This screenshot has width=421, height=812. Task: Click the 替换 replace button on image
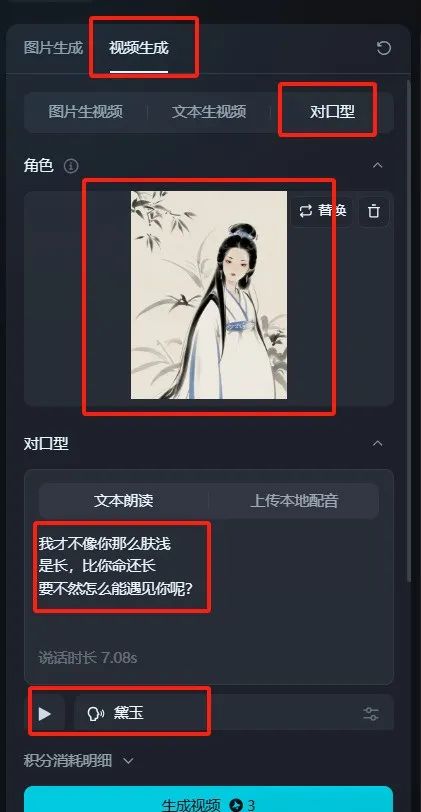(x=322, y=211)
